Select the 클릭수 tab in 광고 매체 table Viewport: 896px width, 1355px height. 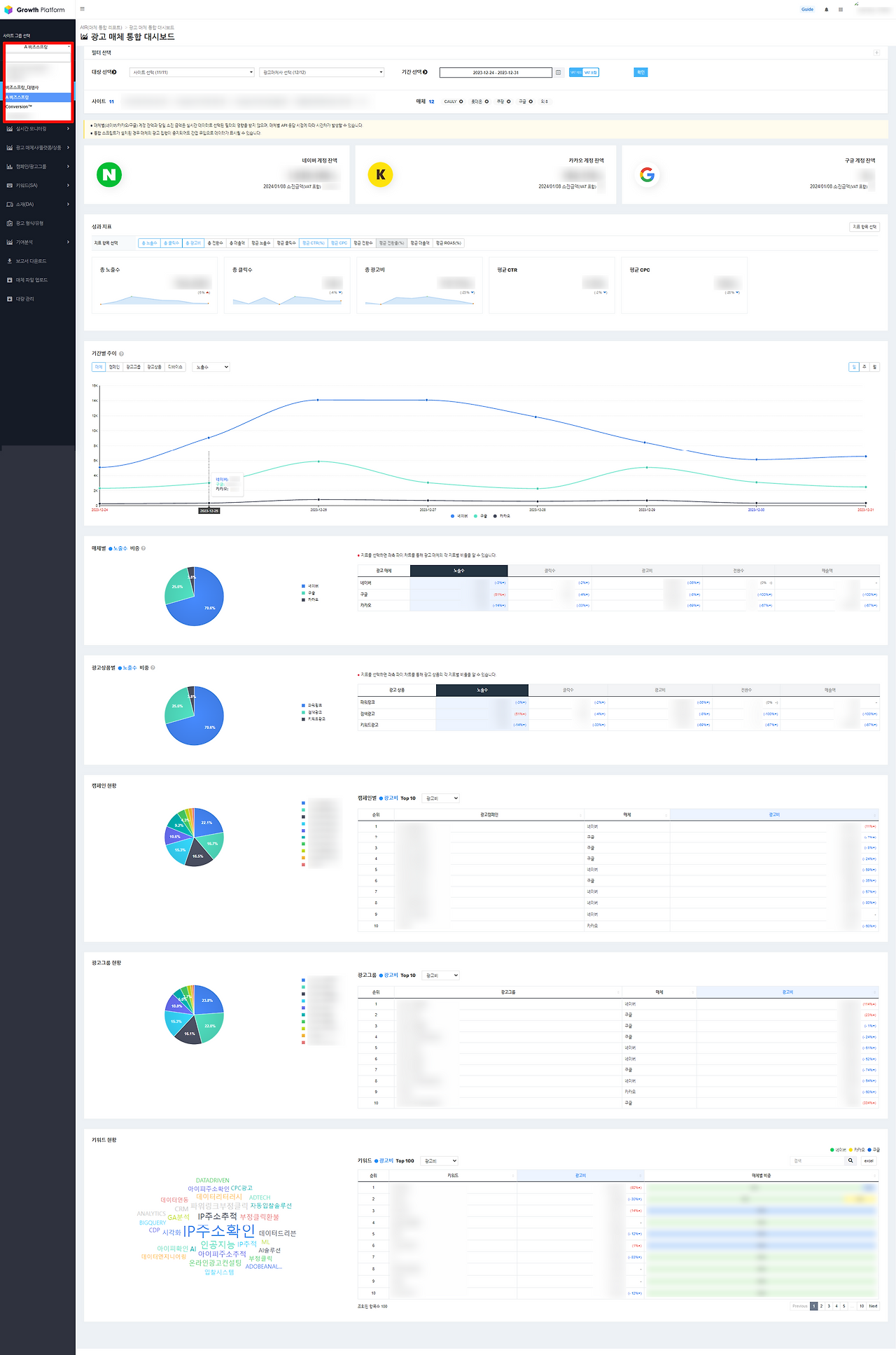550,571
